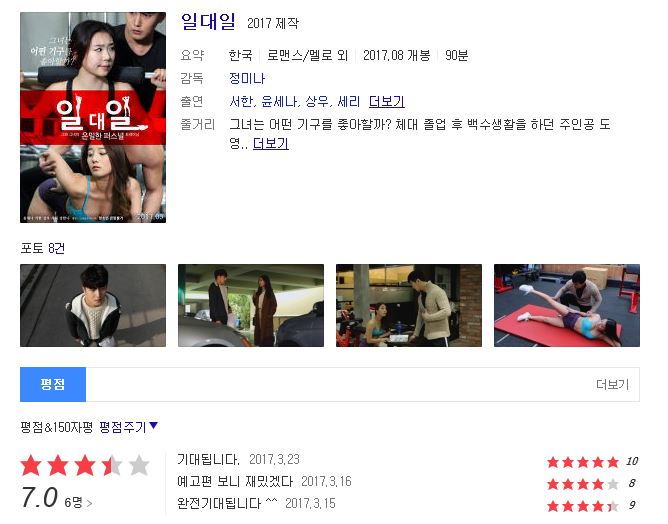Expand cast list with 더보기
Screen dimensions: 668x524
click(386, 101)
